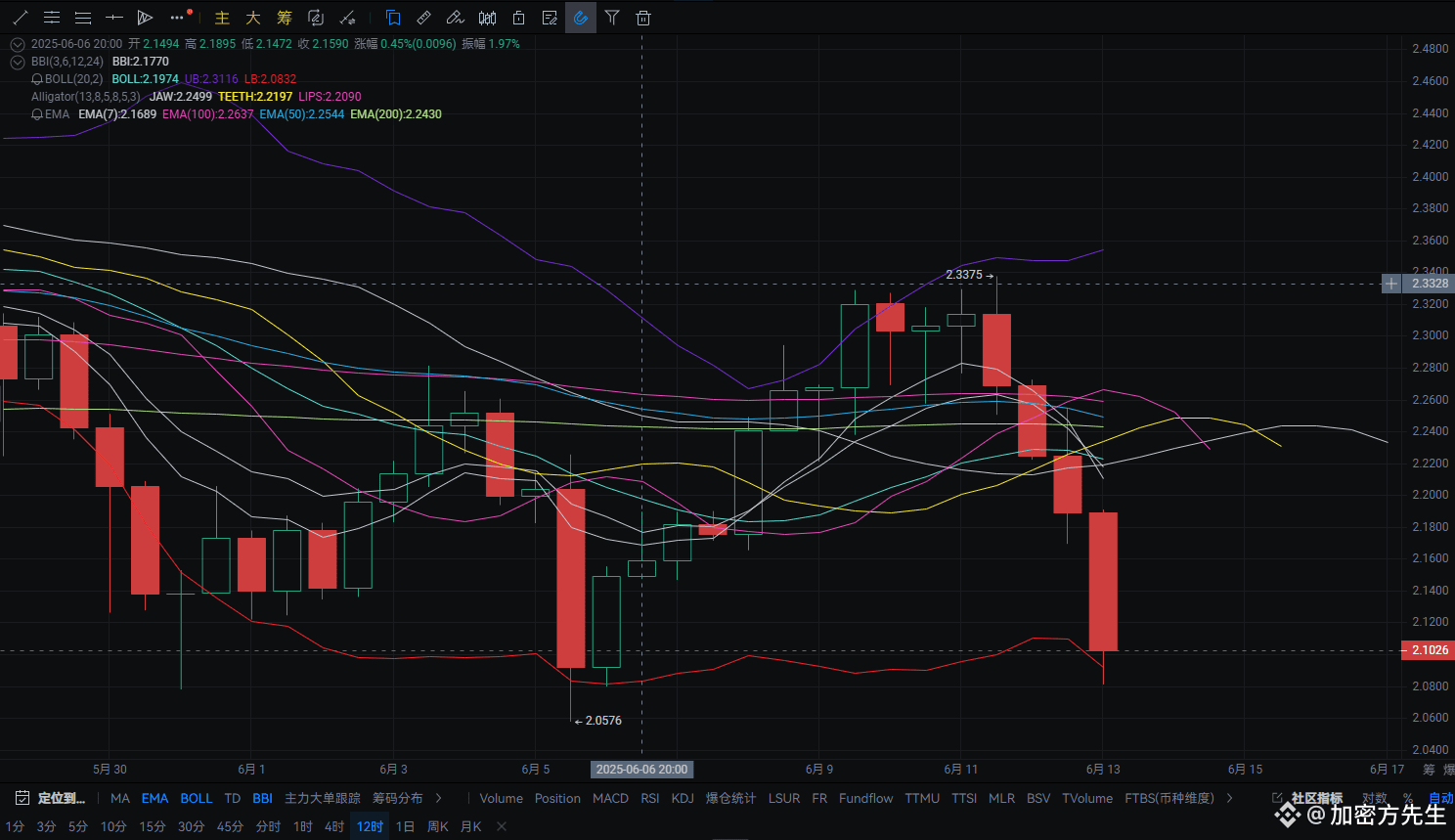Enable 主力大单跟踪 indicator
Screen dimensions: 1455x840
[x=323, y=798]
